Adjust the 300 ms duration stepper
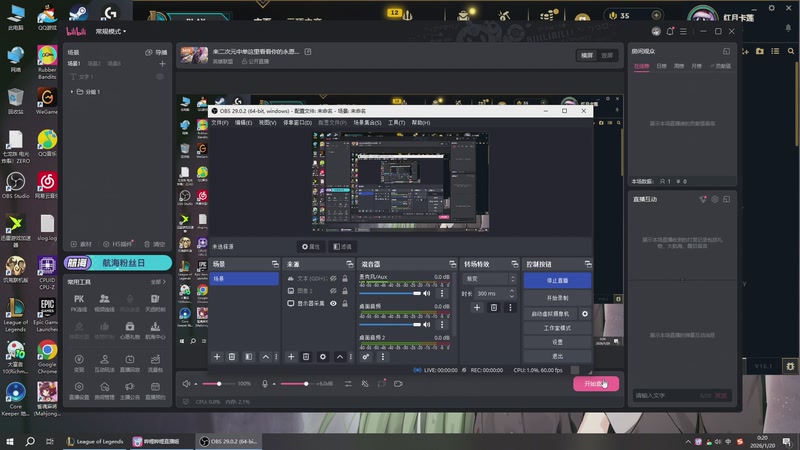Image resolution: width=800 pixels, height=450 pixels. (512, 293)
